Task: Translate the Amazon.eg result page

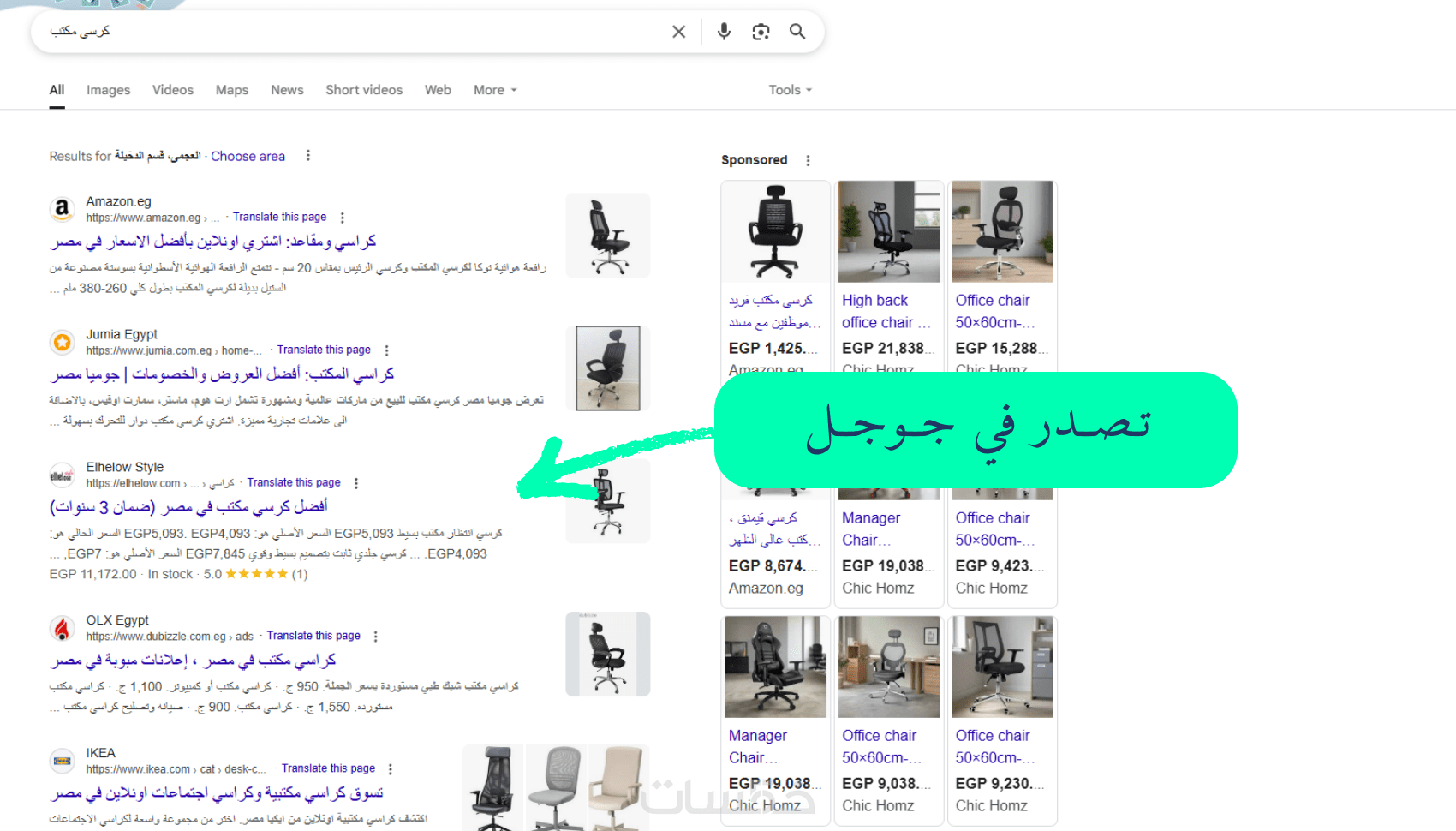Action: 279,218
